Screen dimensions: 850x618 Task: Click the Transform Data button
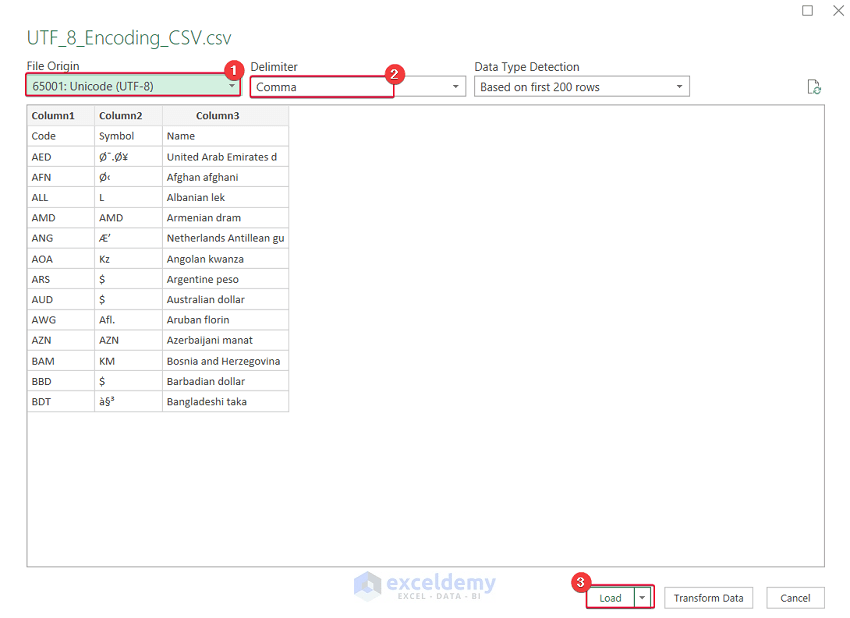click(708, 597)
